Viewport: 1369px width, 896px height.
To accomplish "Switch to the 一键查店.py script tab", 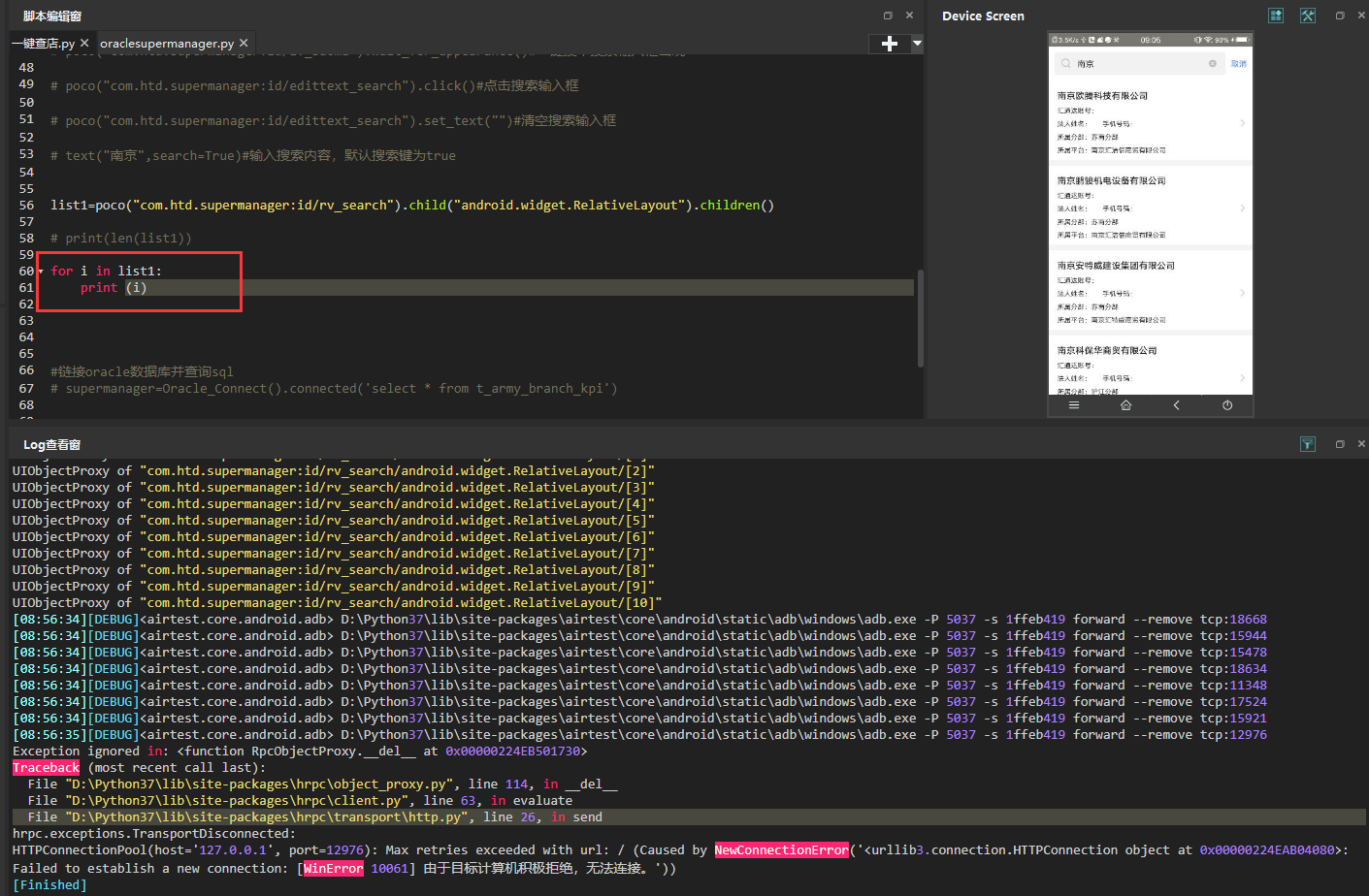I will 43,44.
